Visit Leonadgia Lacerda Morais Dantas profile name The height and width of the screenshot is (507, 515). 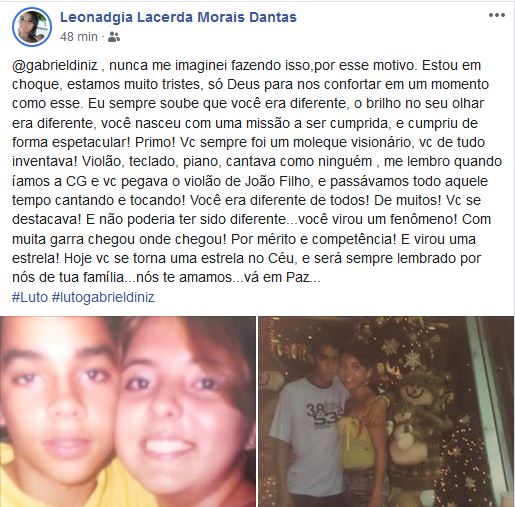click(178, 17)
